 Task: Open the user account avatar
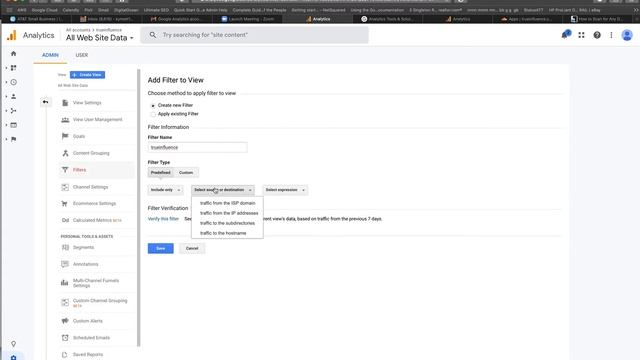[x=627, y=35]
